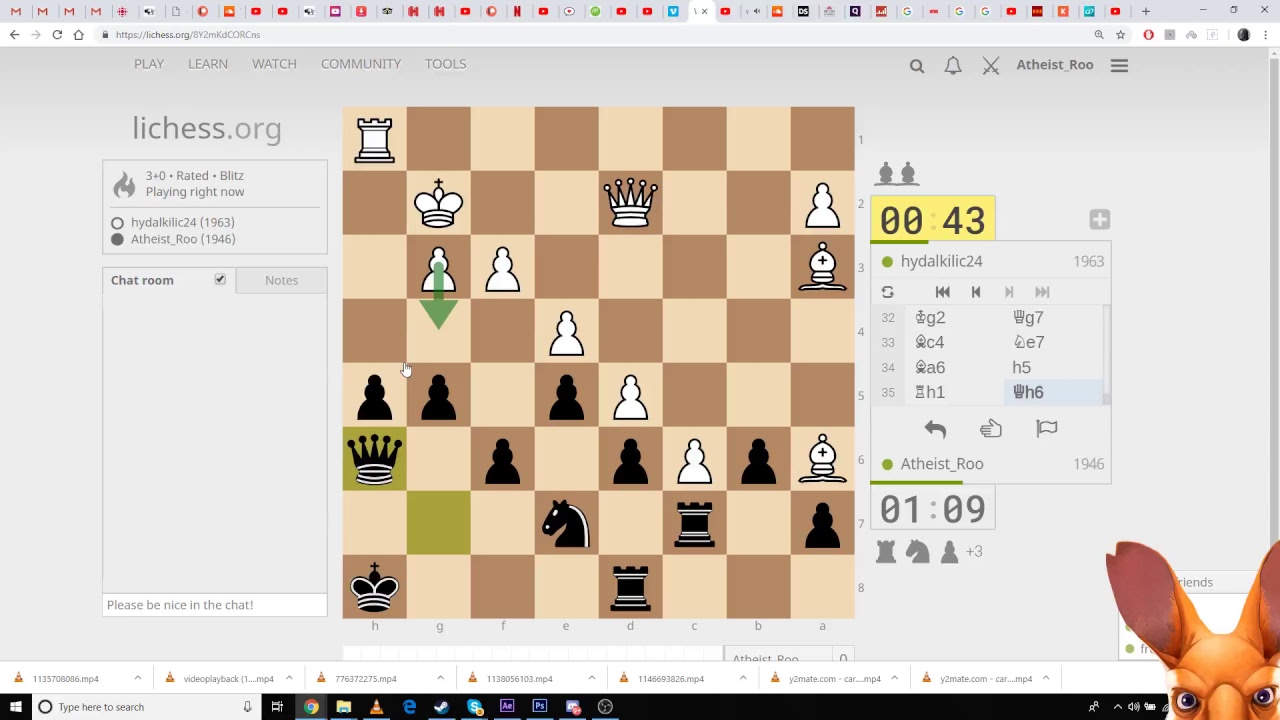
Task: Give opponent more time with plus icon
Action: point(1099,220)
